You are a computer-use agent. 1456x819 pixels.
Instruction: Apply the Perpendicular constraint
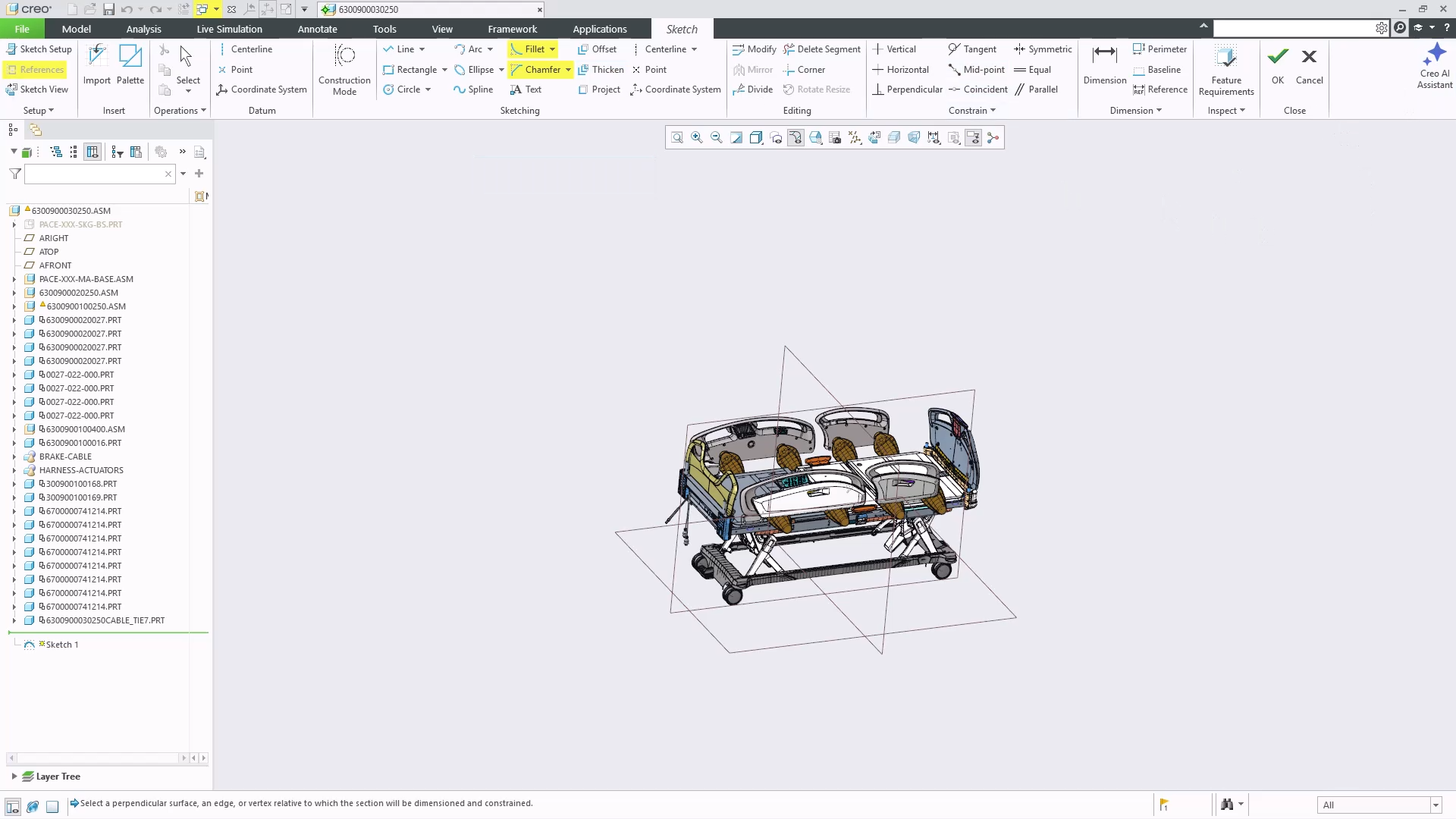point(907,89)
